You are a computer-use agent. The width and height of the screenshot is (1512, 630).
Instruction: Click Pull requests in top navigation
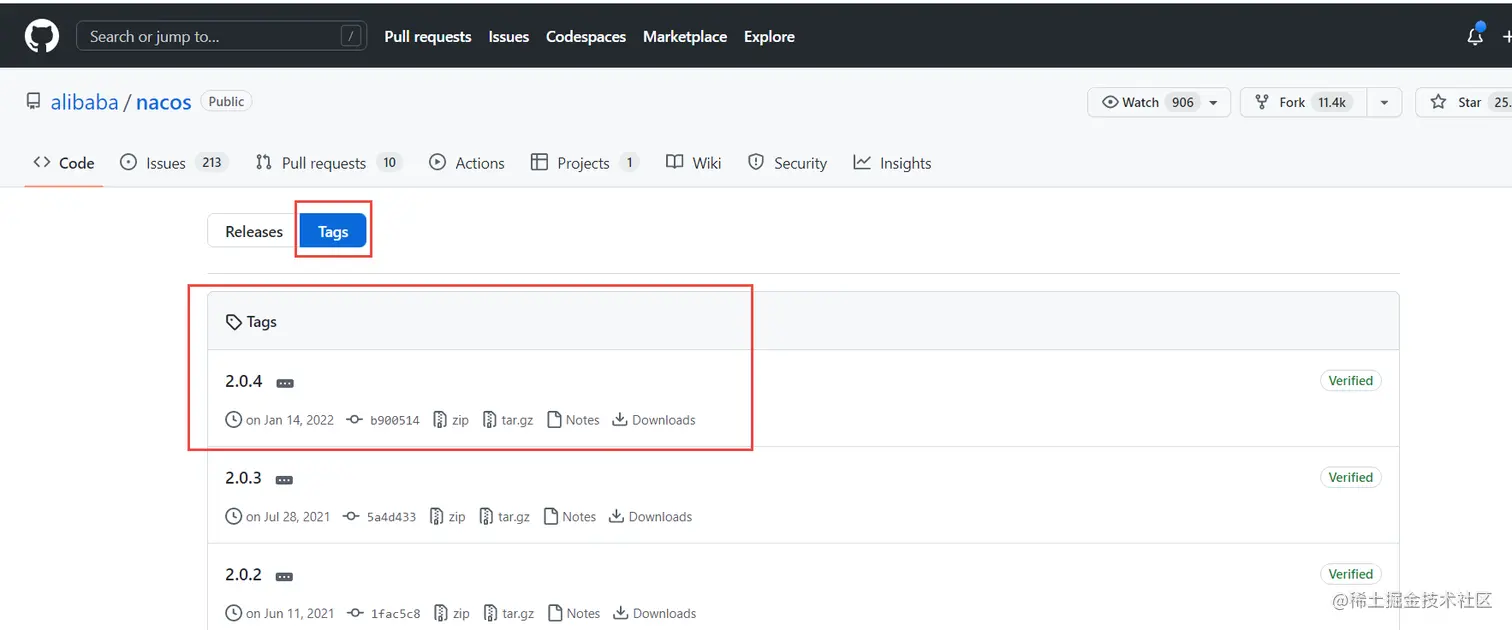tap(428, 36)
